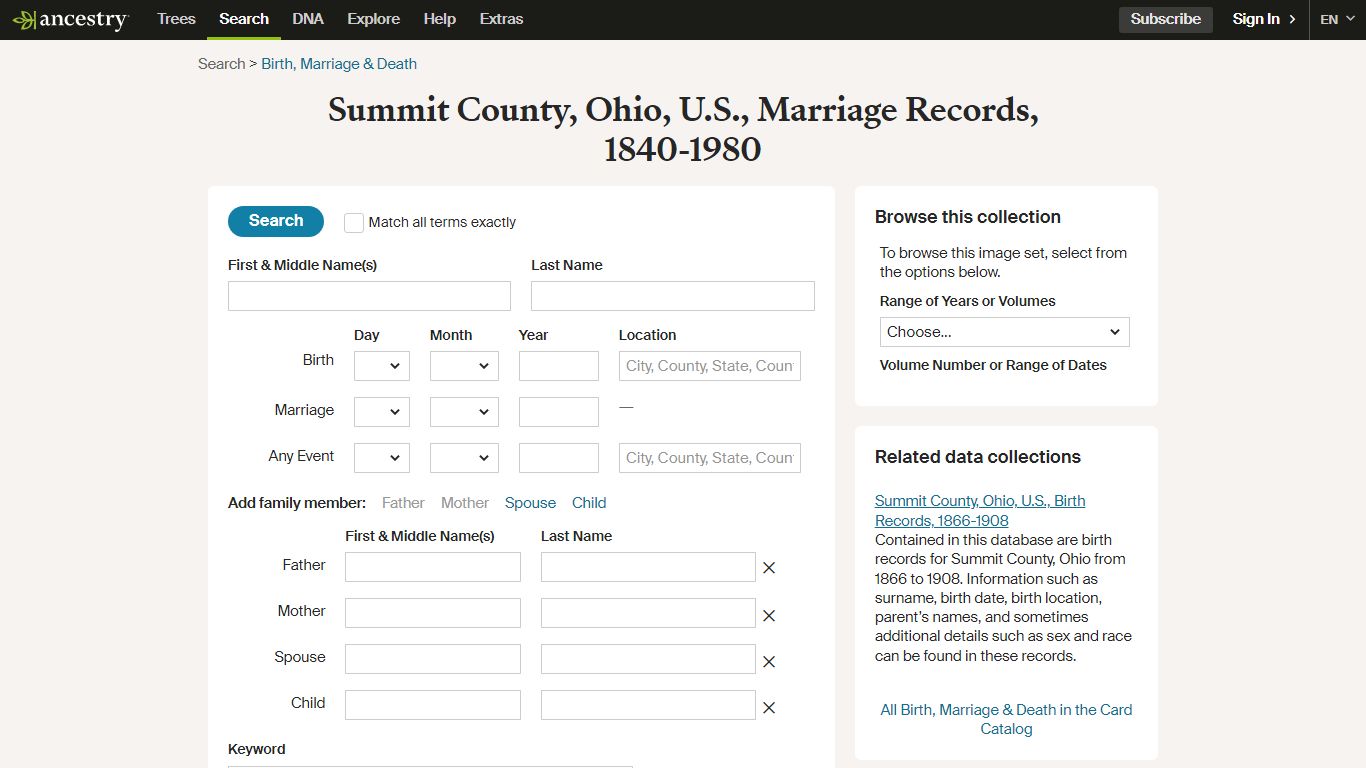
Task: Click the blue Search button
Action: point(276,221)
